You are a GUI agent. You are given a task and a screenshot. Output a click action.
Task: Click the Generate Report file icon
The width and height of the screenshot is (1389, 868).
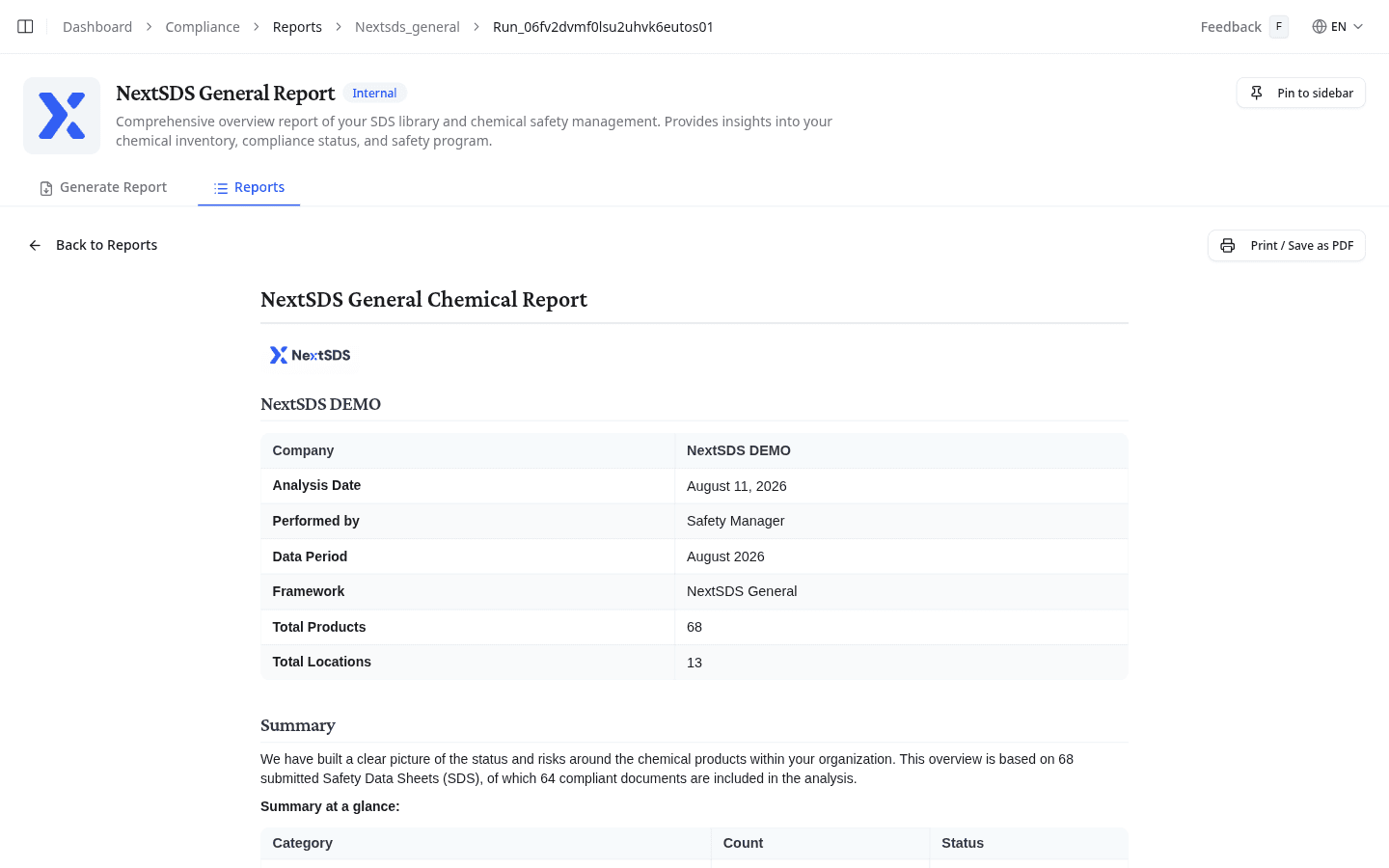(x=46, y=188)
